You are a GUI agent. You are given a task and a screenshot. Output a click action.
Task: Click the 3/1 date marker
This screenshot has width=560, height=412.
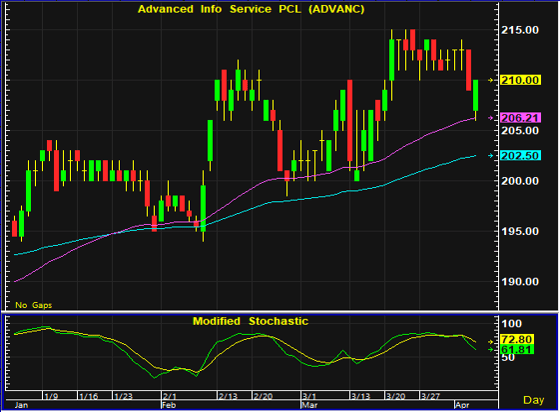(309, 396)
